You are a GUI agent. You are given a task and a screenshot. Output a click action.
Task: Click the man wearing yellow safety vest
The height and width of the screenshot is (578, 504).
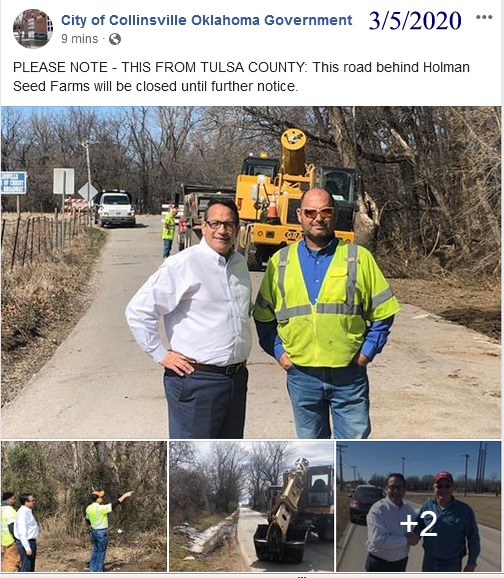point(324,313)
